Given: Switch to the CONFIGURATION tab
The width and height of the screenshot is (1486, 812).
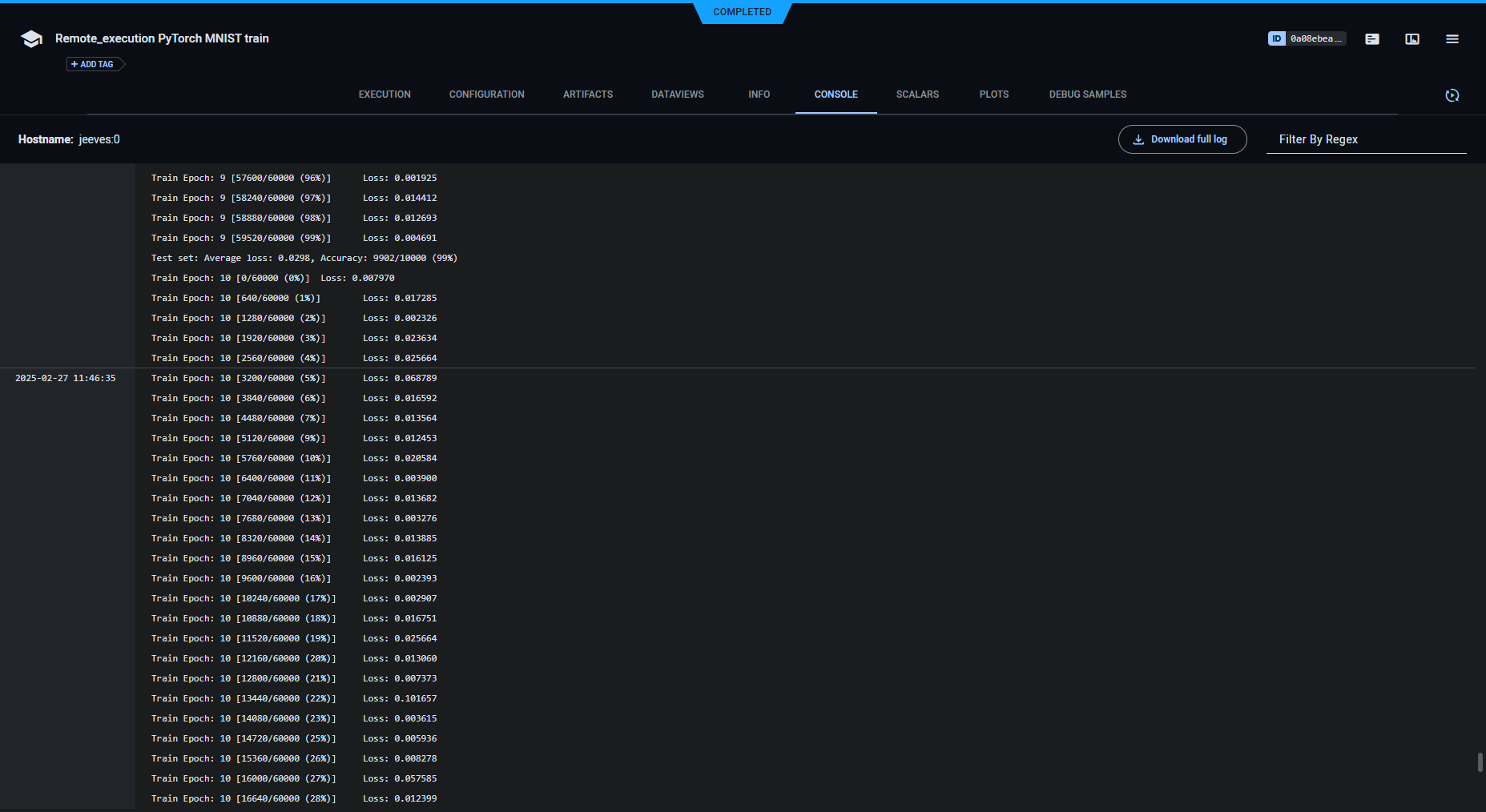Looking at the screenshot, I should coord(486,94).
